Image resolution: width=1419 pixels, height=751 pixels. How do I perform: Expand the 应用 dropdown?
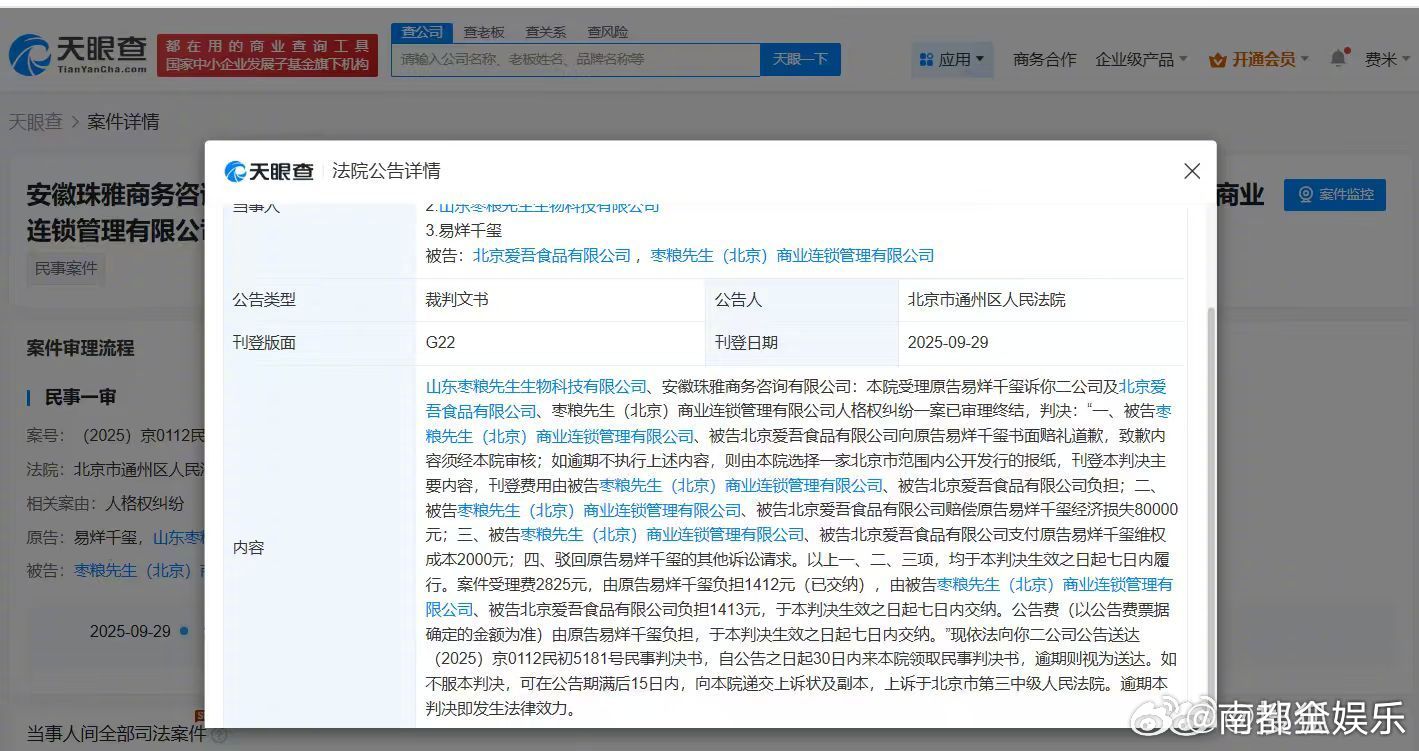(952, 59)
